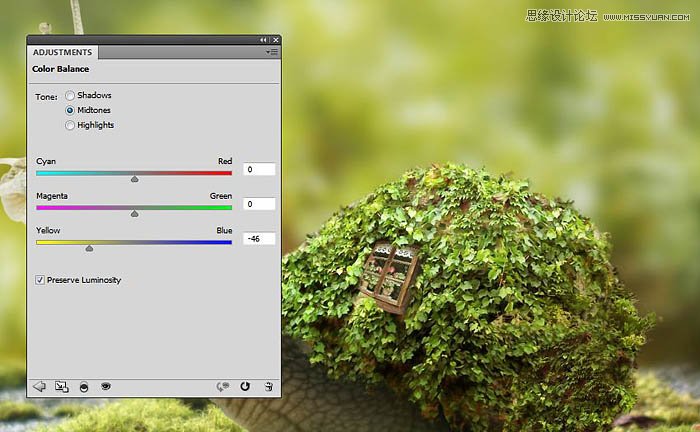700x432 pixels.
Task: Click the Red label
Action: [x=225, y=161]
